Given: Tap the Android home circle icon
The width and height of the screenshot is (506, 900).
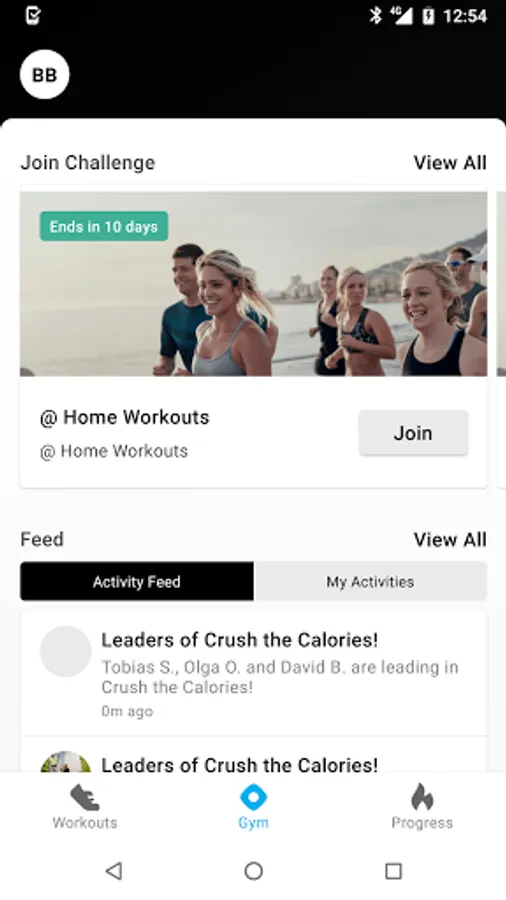Looking at the screenshot, I should coord(253,871).
